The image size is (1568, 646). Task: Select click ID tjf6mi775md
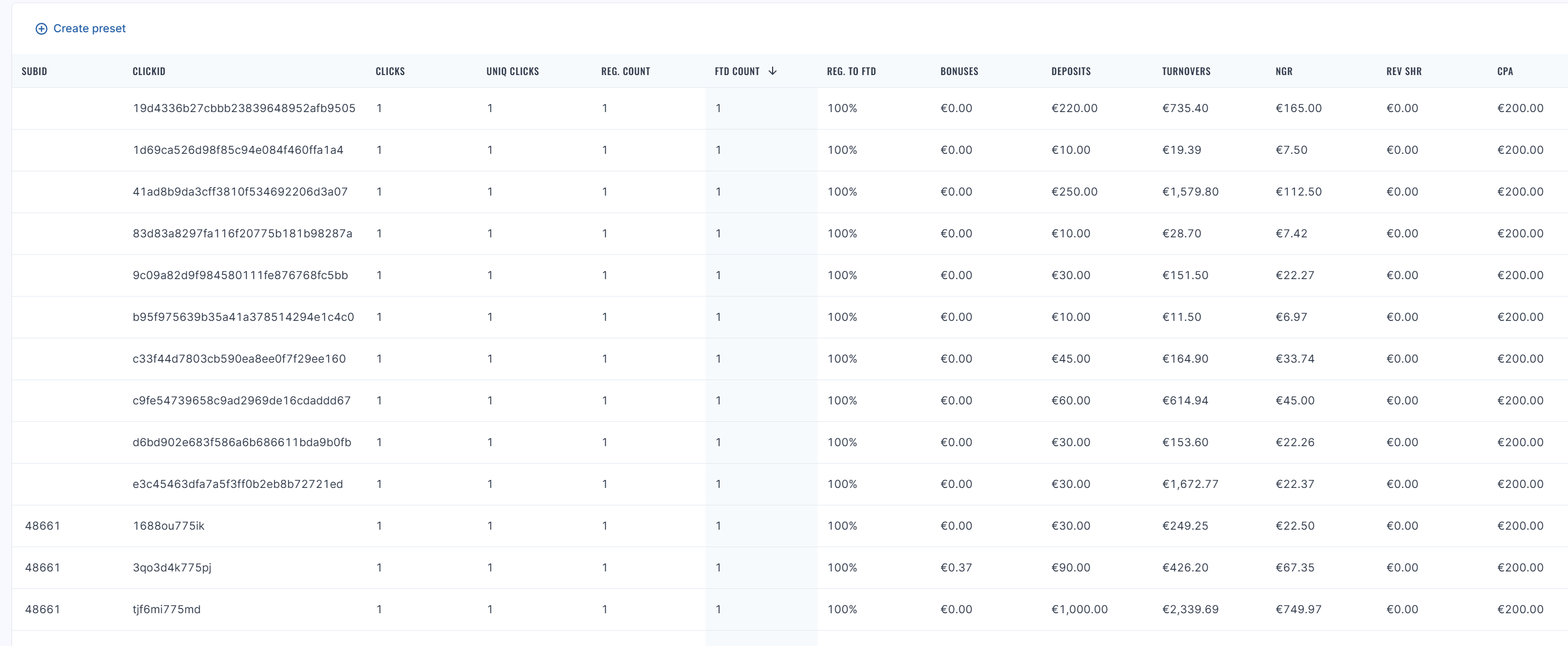[x=167, y=610]
